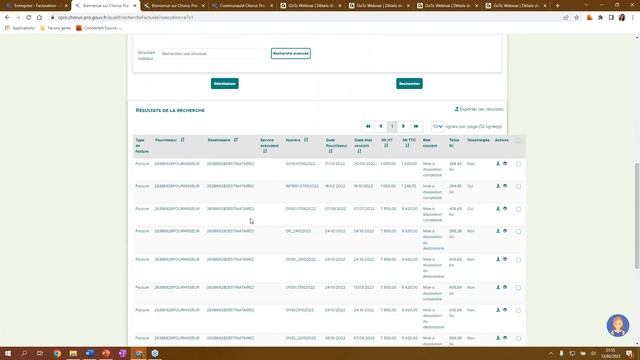The width and height of the screenshot is (640, 360).
Task: Bookmark this page with star icon
Action: (576, 18)
